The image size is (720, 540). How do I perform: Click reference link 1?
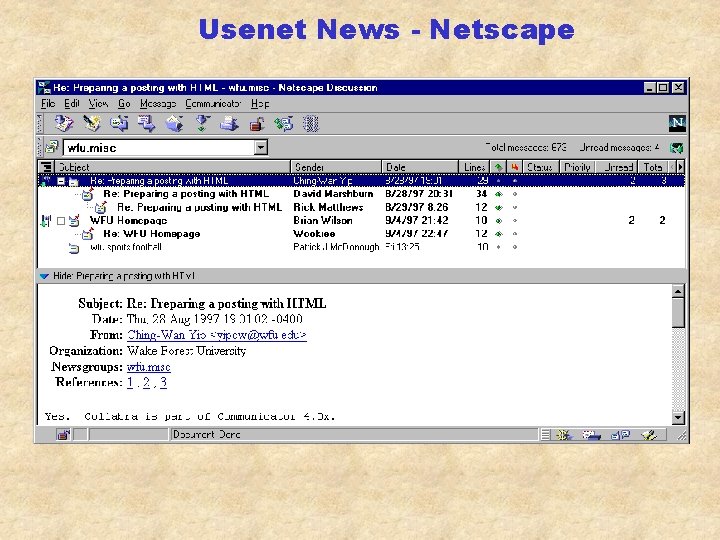[x=130, y=382]
